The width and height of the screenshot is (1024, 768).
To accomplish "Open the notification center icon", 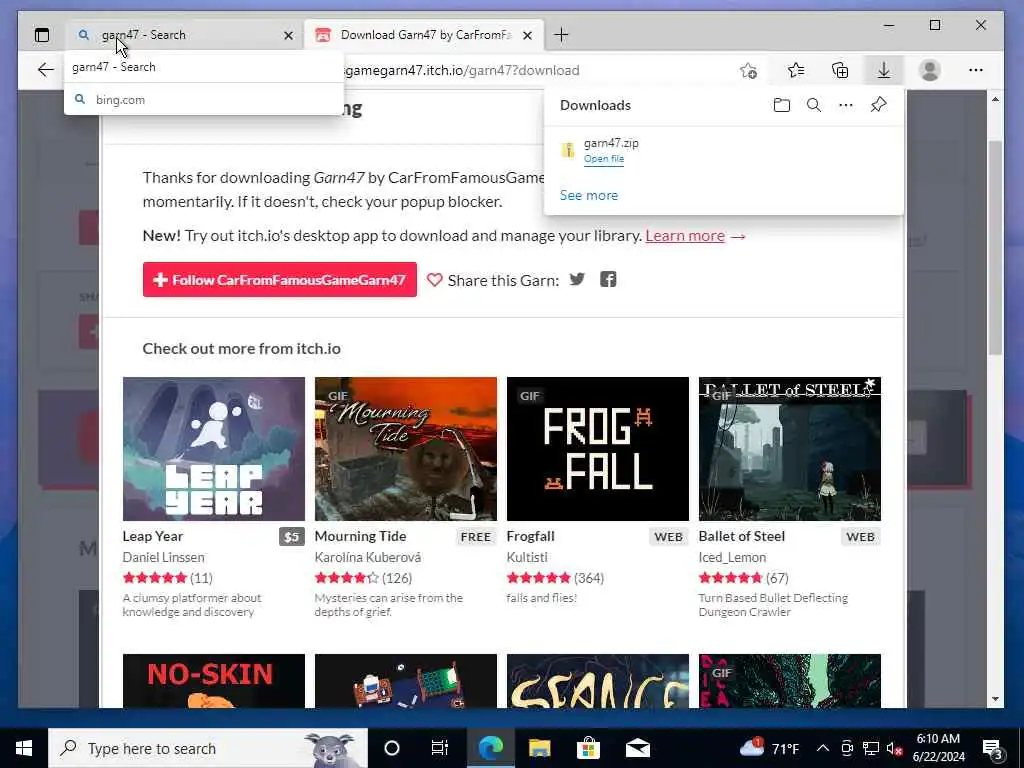I will tap(993, 748).
